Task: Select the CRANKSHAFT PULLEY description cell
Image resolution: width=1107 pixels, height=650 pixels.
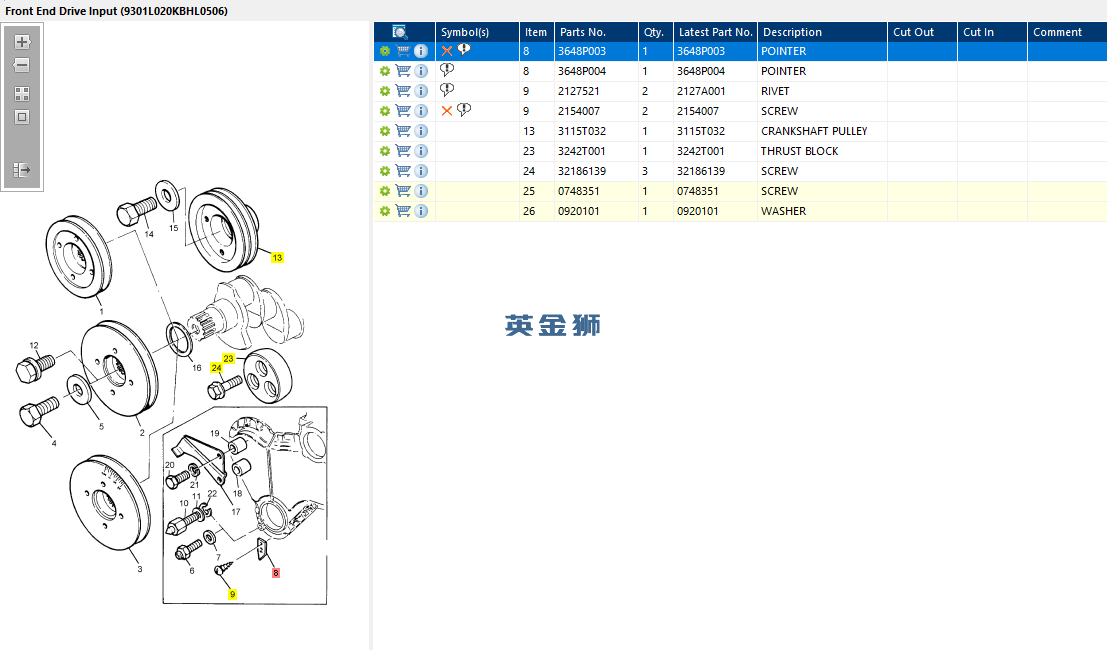Action: tap(822, 131)
